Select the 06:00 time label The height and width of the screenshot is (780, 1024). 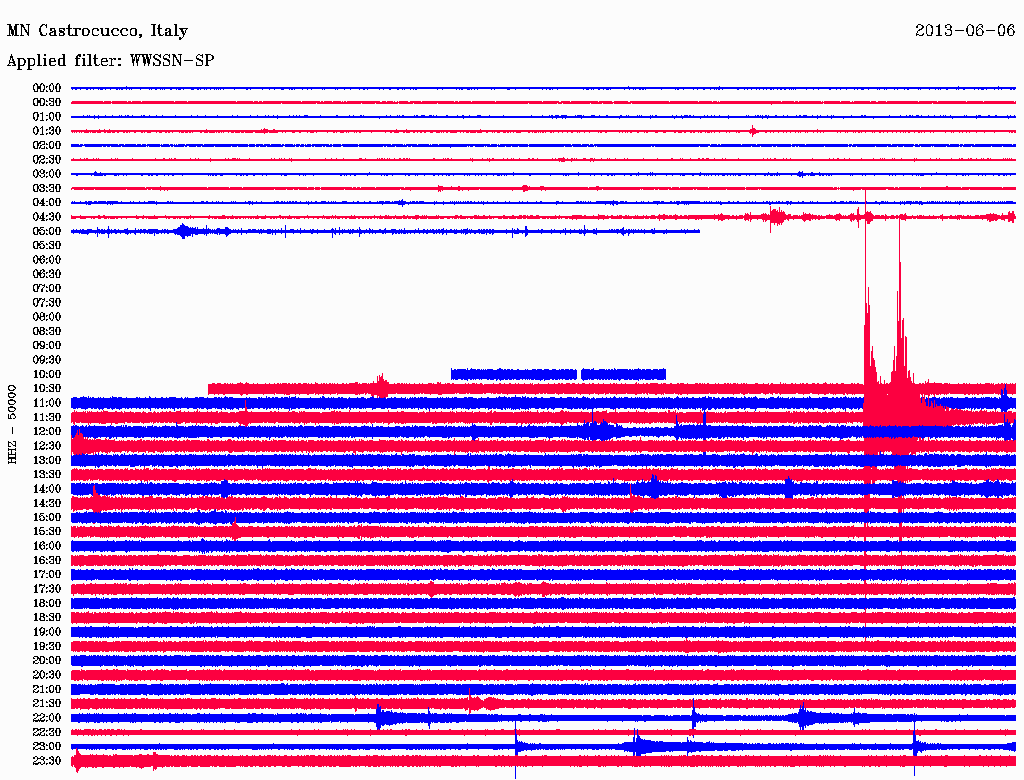click(47, 259)
